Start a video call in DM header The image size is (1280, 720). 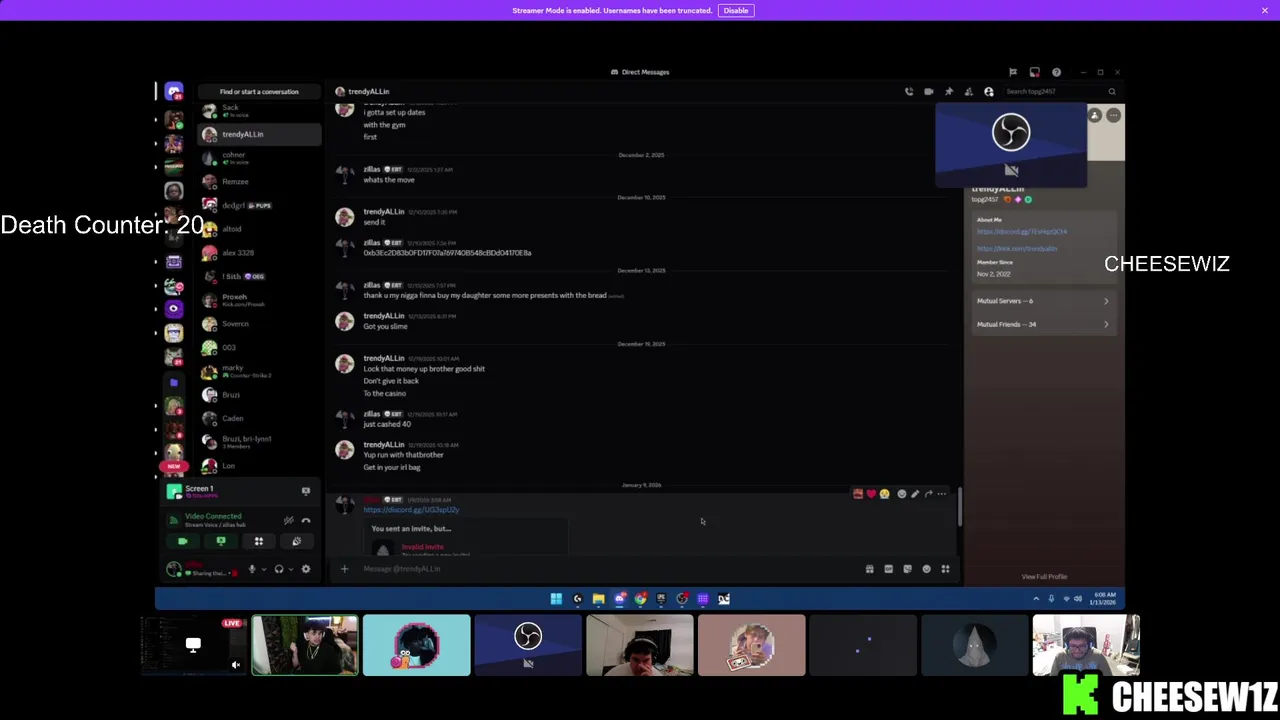pyautogui.click(x=929, y=91)
